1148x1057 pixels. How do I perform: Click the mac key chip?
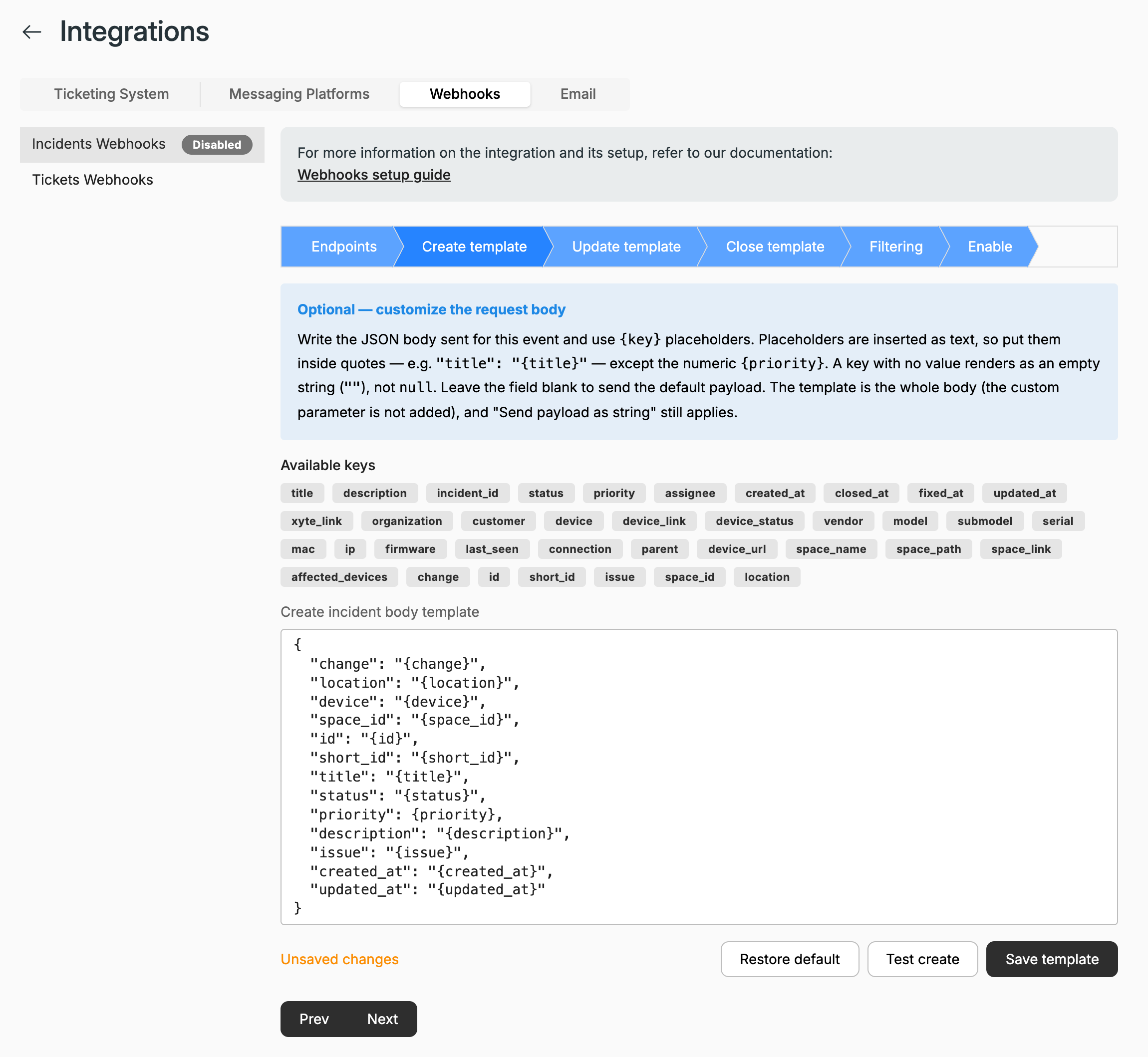click(302, 549)
